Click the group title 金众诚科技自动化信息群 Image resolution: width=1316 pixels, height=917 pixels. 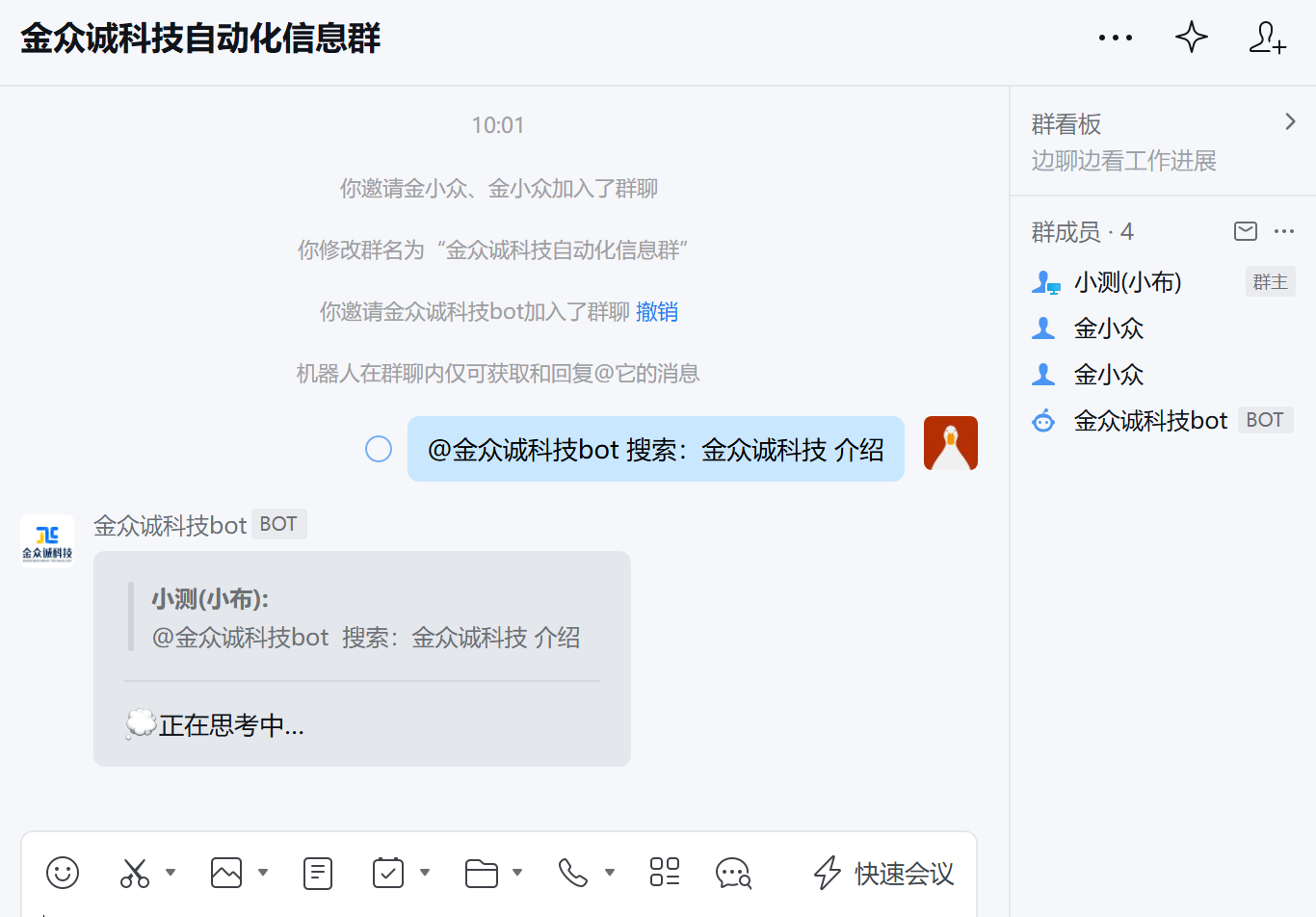click(200, 39)
